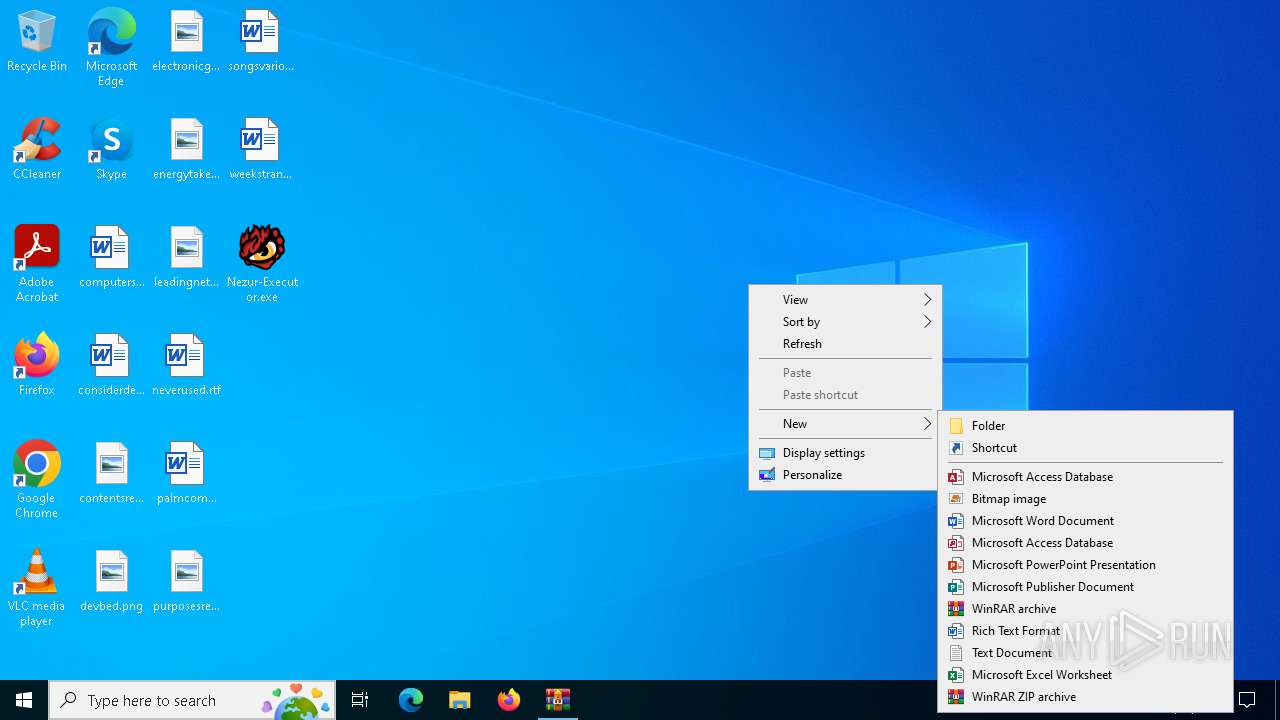
Task: Select the weekstran... Word document
Action: (x=260, y=150)
